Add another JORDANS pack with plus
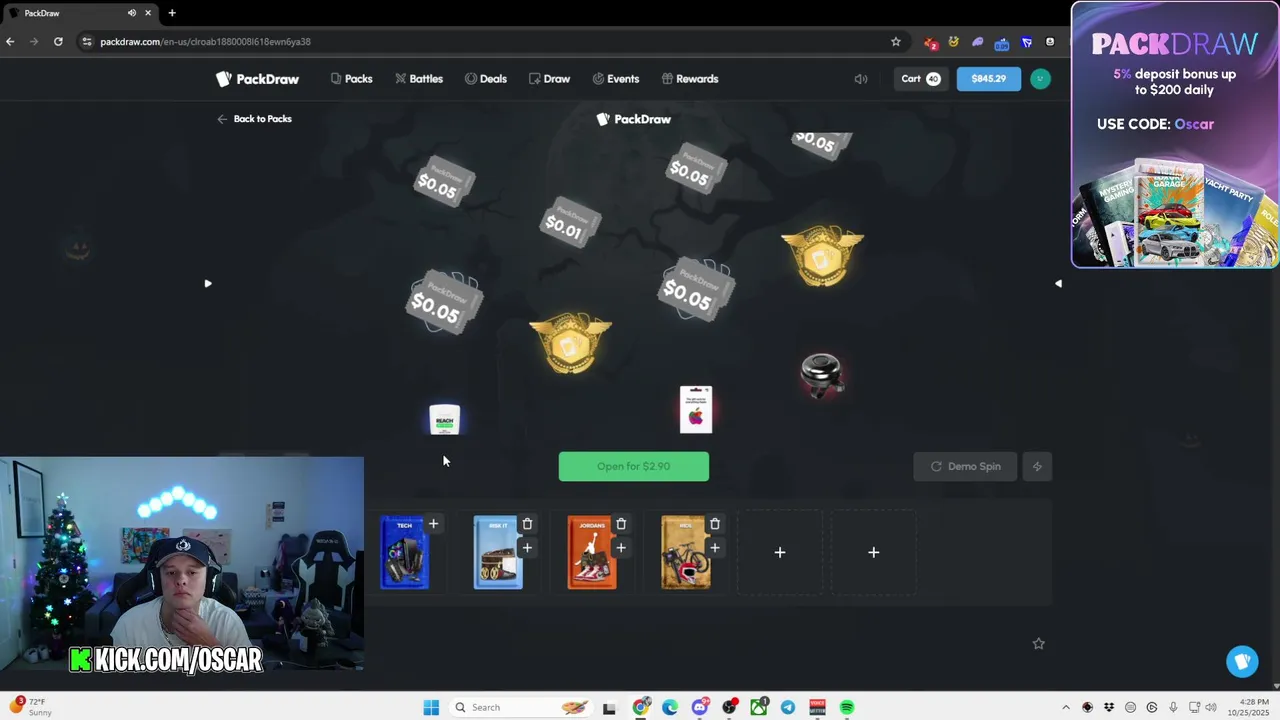The height and width of the screenshot is (720, 1280). (621, 548)
